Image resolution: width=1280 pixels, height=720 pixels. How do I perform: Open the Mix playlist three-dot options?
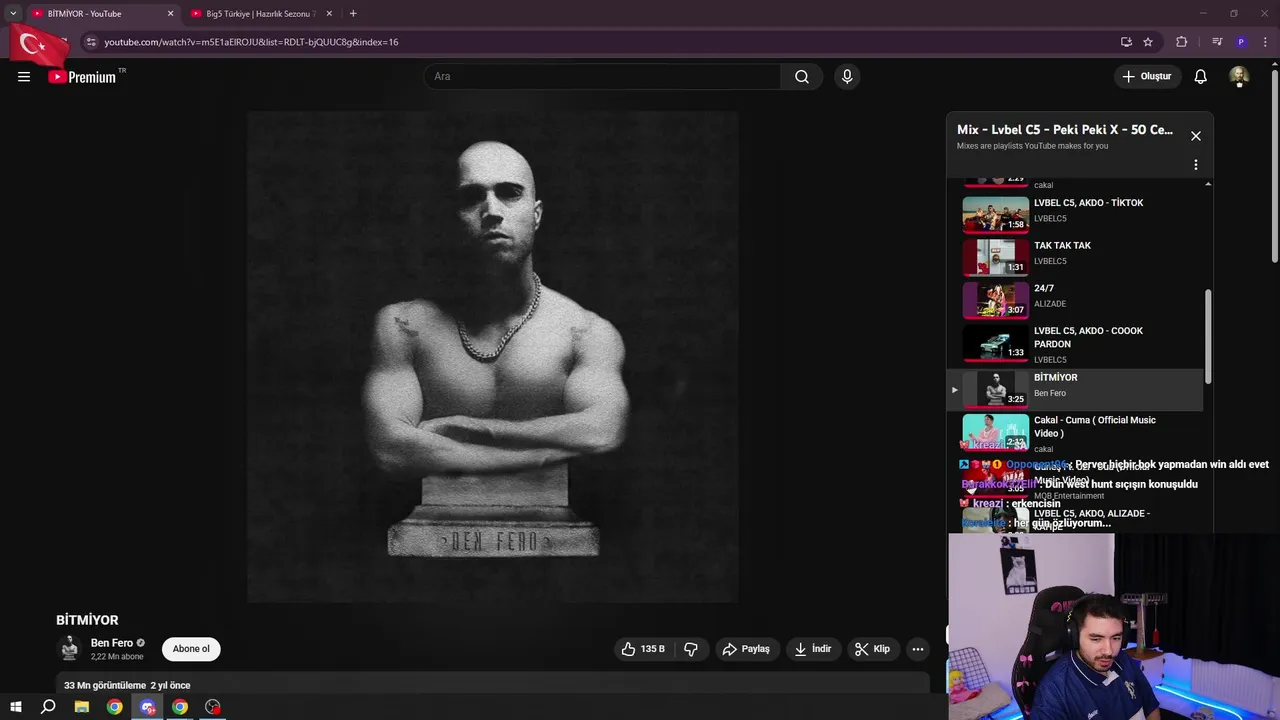coord(1196,165)
